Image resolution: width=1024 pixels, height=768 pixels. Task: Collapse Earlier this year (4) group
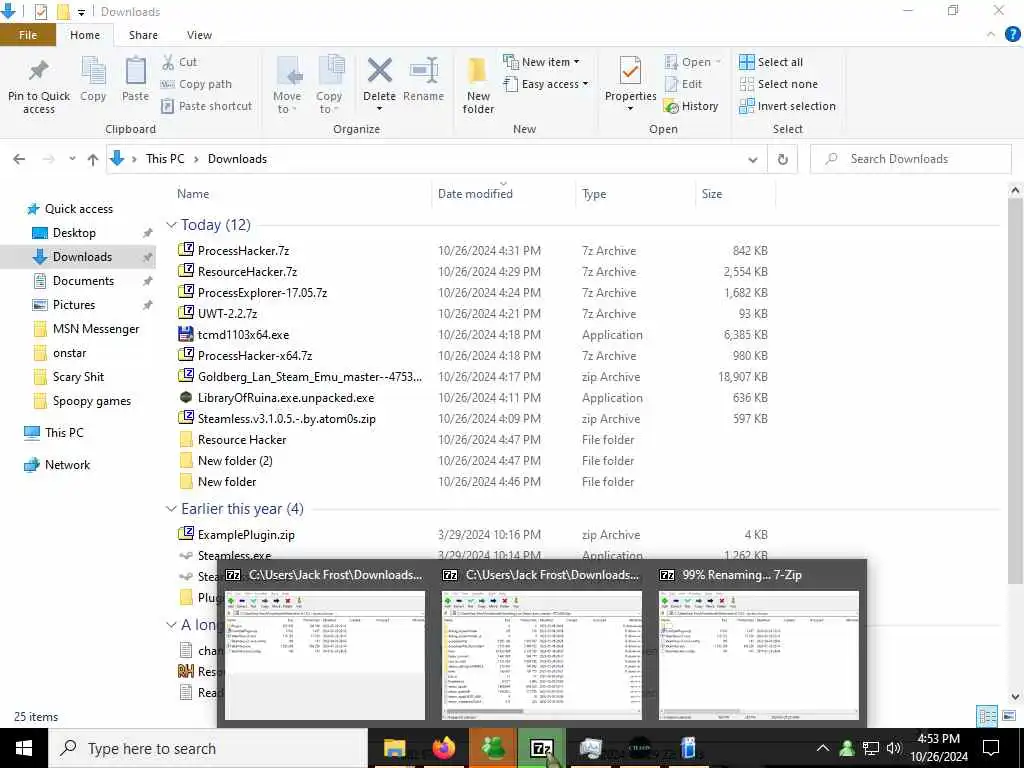pos(171,509)
